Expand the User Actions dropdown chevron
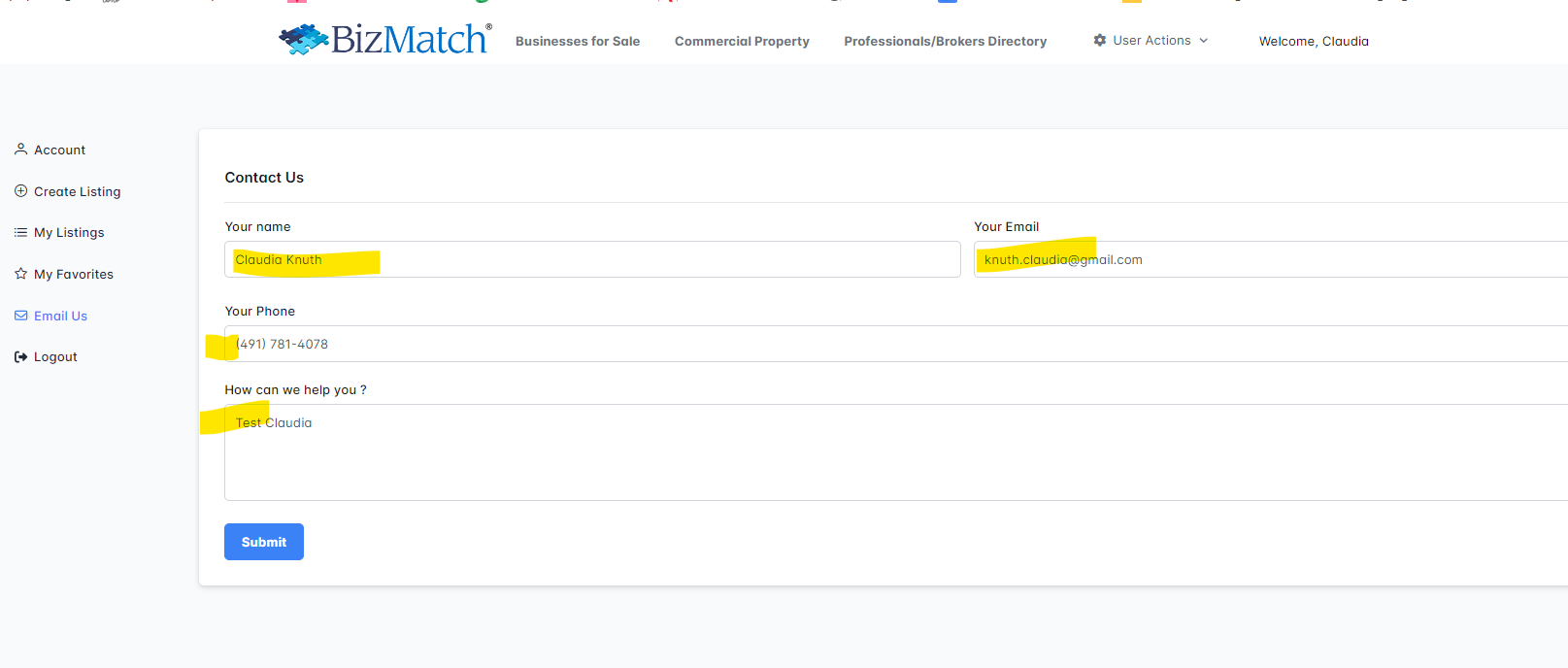Image resolution: width=1568 pixels, height=668 pixels. pyautogui.click(x=1204, y=41)
